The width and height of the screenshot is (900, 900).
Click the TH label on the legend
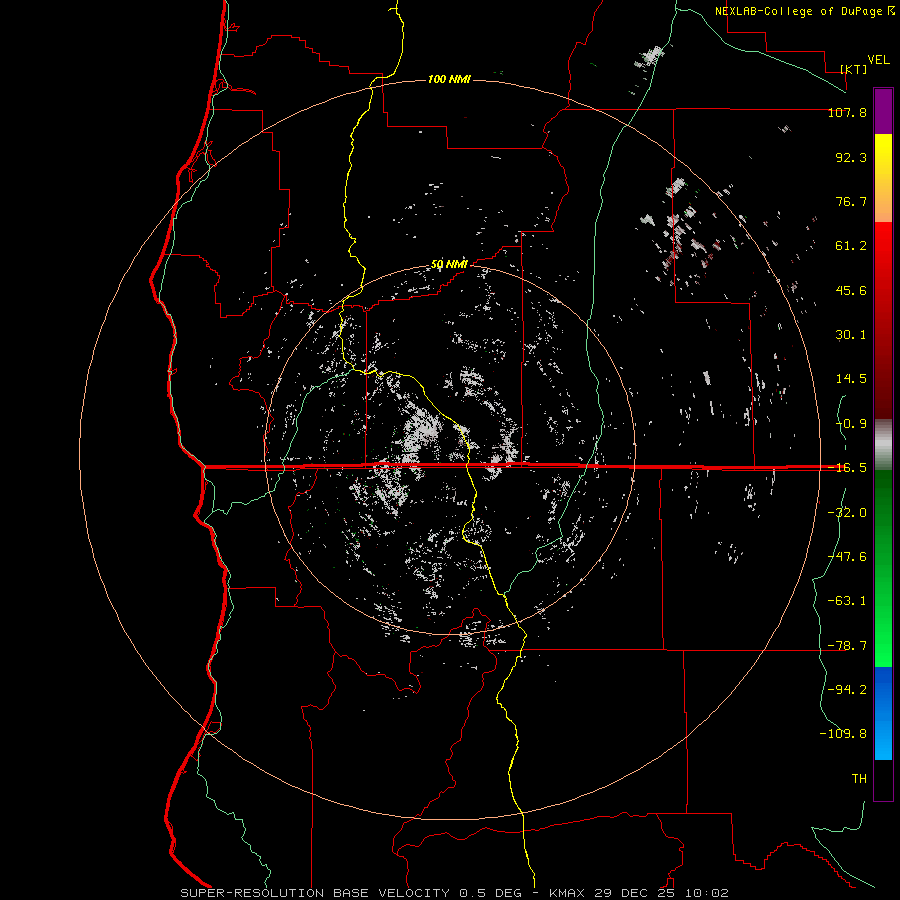pos(859,779)
